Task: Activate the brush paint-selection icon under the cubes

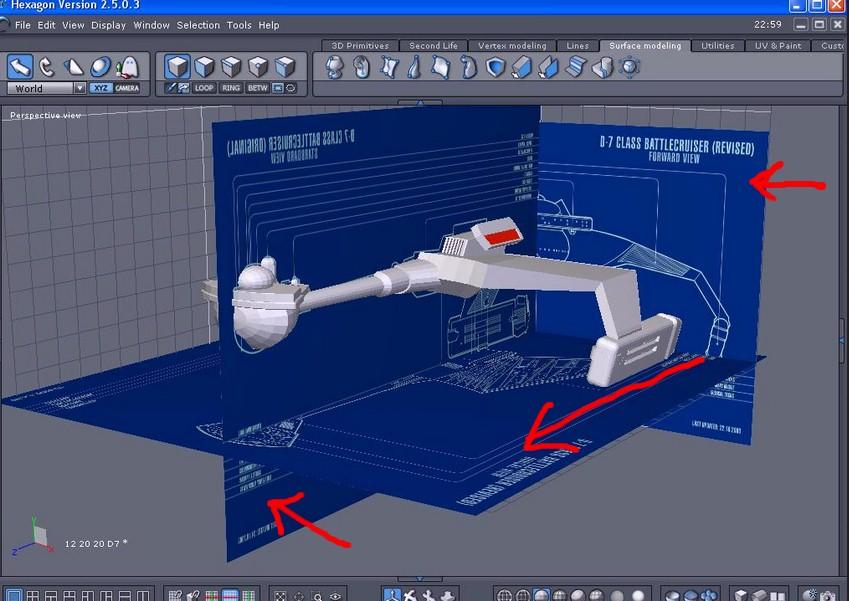Action: pyautogui.click(x=171, y=88)
